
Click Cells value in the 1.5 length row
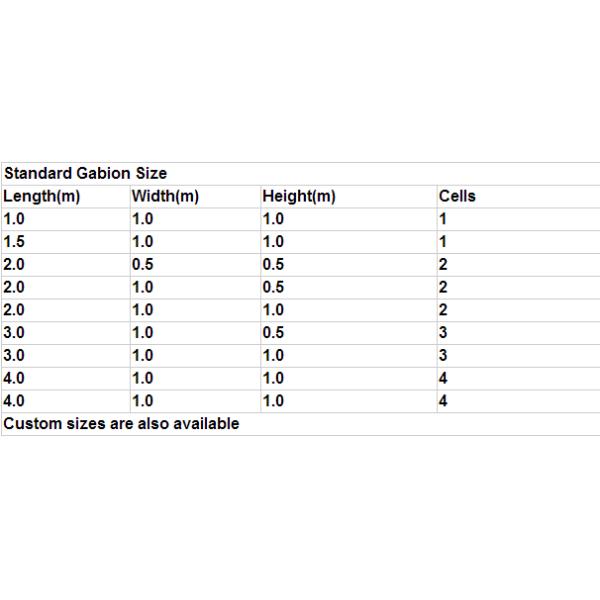(x=443, y=242)
